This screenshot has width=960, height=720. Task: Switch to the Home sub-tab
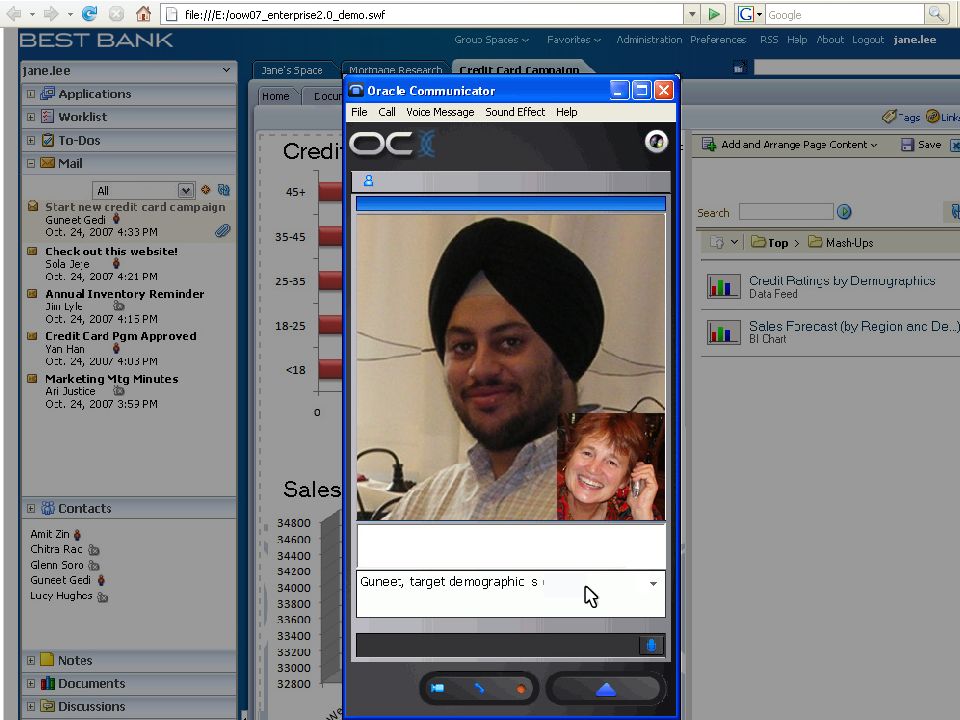[275, 96]
